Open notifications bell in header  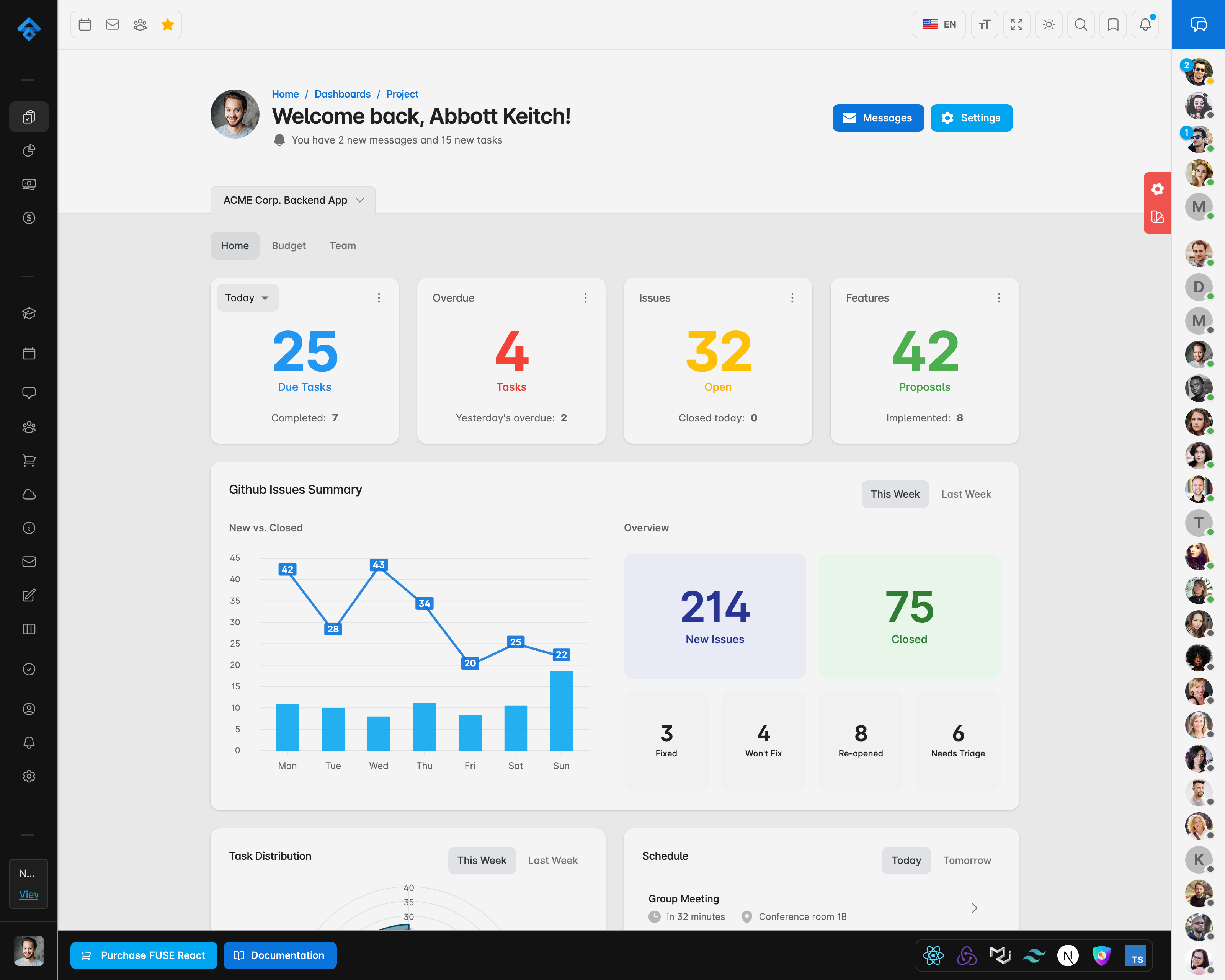tap(1145, 24)
